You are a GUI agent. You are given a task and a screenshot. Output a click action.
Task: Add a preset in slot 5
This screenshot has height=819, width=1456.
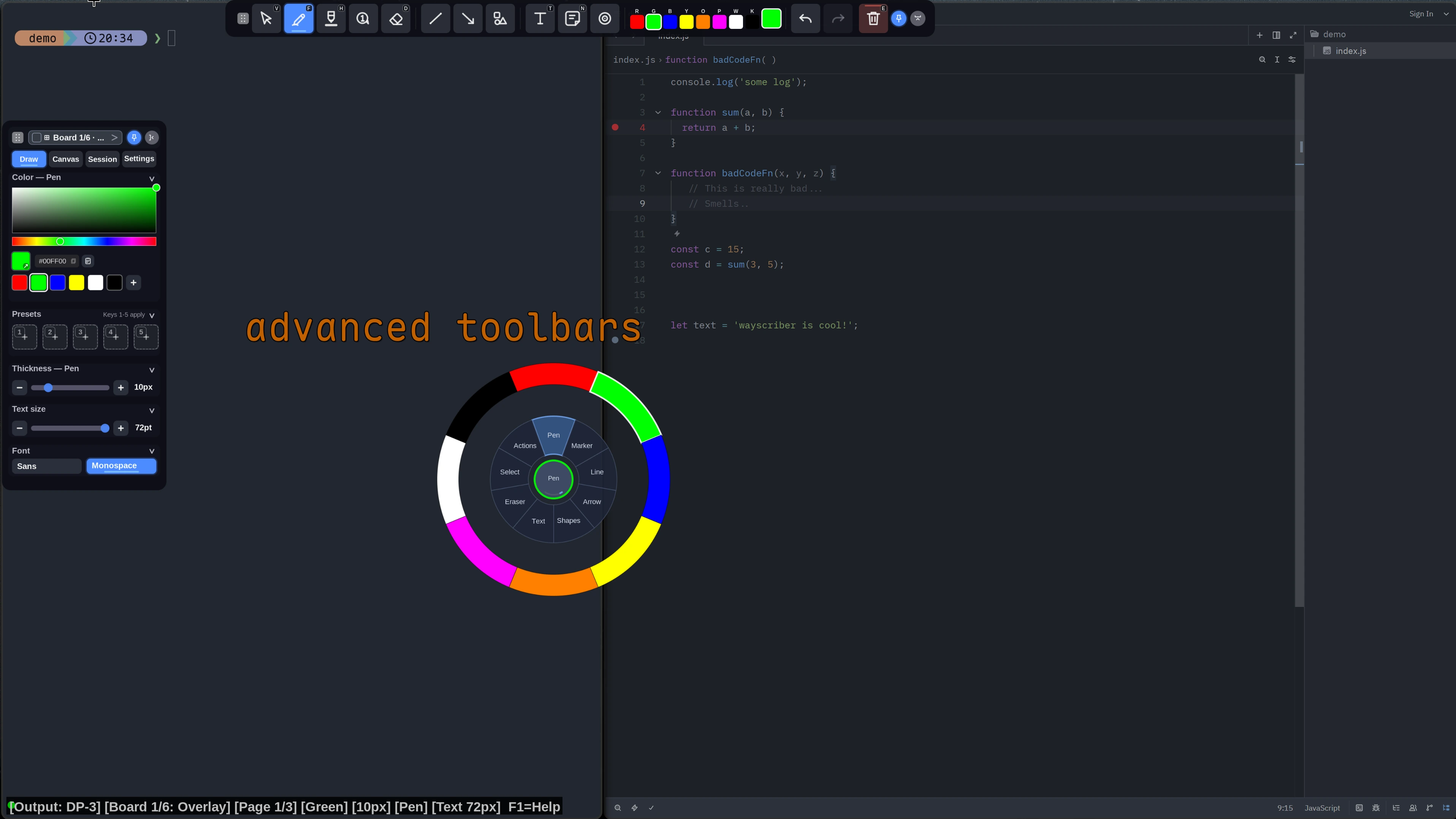(146, 337)
